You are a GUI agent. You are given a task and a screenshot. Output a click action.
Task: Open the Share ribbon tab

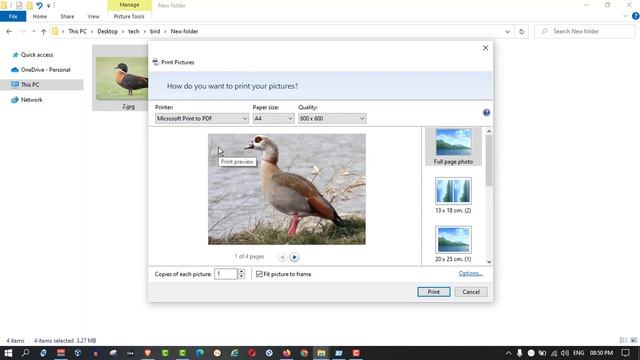pos(67,16)
